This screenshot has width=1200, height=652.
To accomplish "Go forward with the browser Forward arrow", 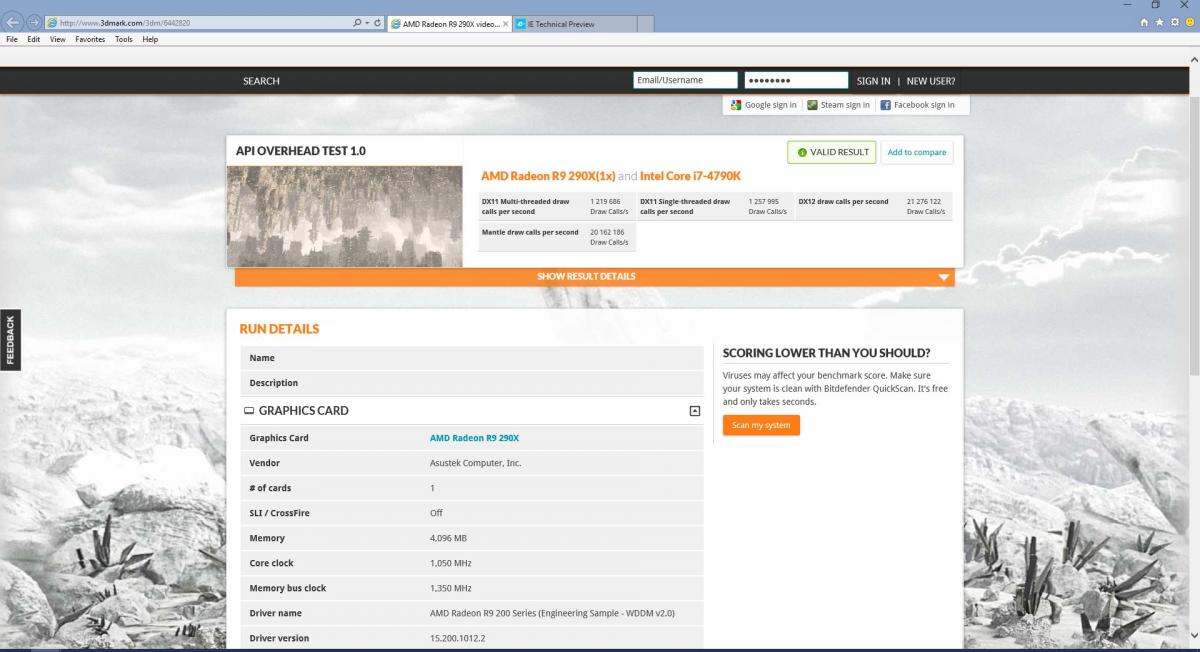I will tap(33, 22).
